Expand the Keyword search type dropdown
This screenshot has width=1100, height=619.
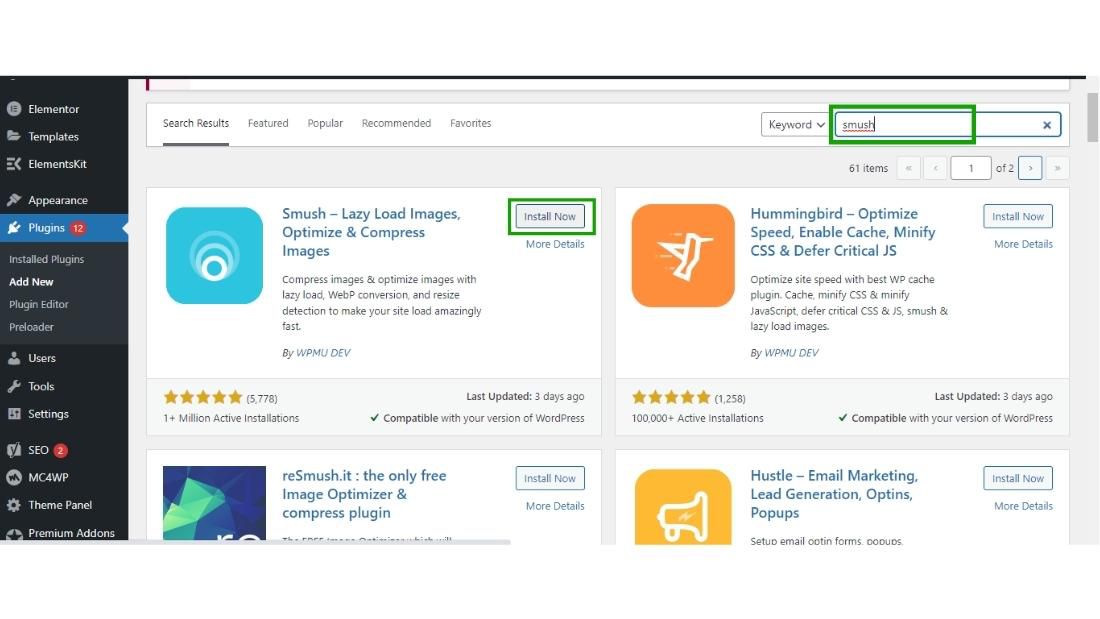pyautogui.click(x=796, y=124)
